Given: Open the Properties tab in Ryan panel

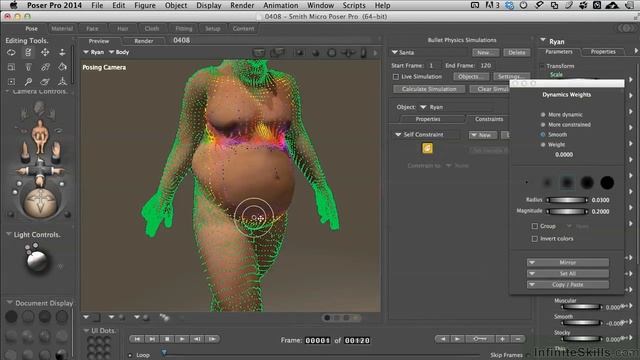Looking at the screenshot, I should coord(603,52).
